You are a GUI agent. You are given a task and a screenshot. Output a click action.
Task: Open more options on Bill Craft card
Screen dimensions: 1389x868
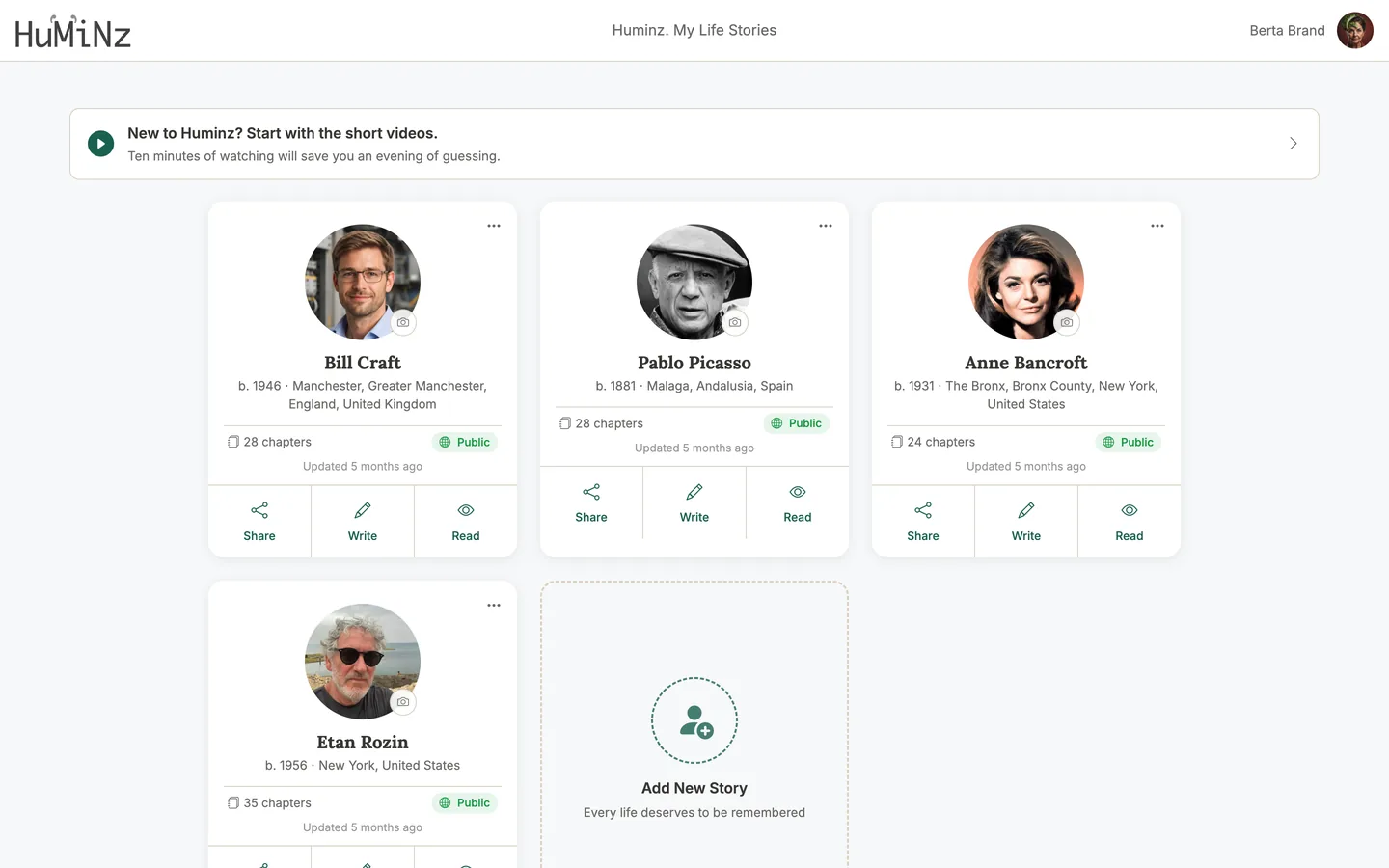pyautogui.click(x=494, y=226)
